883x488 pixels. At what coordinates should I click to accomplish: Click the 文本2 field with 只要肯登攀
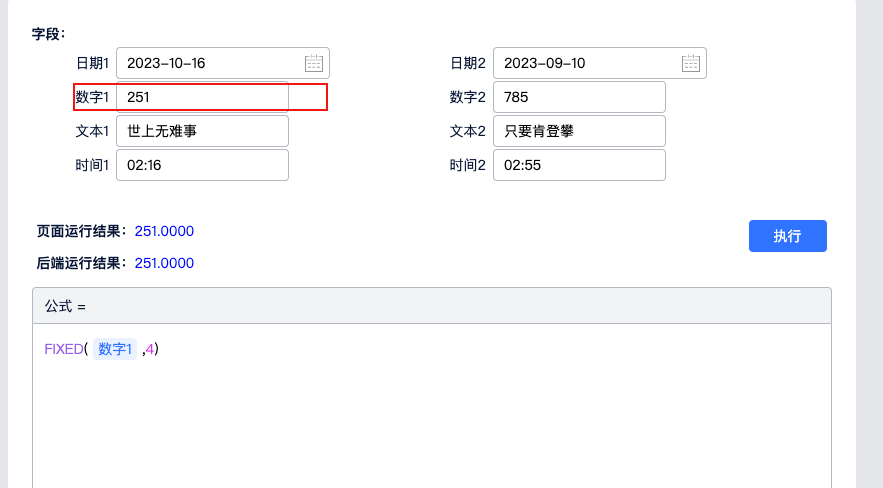point(579,131)
